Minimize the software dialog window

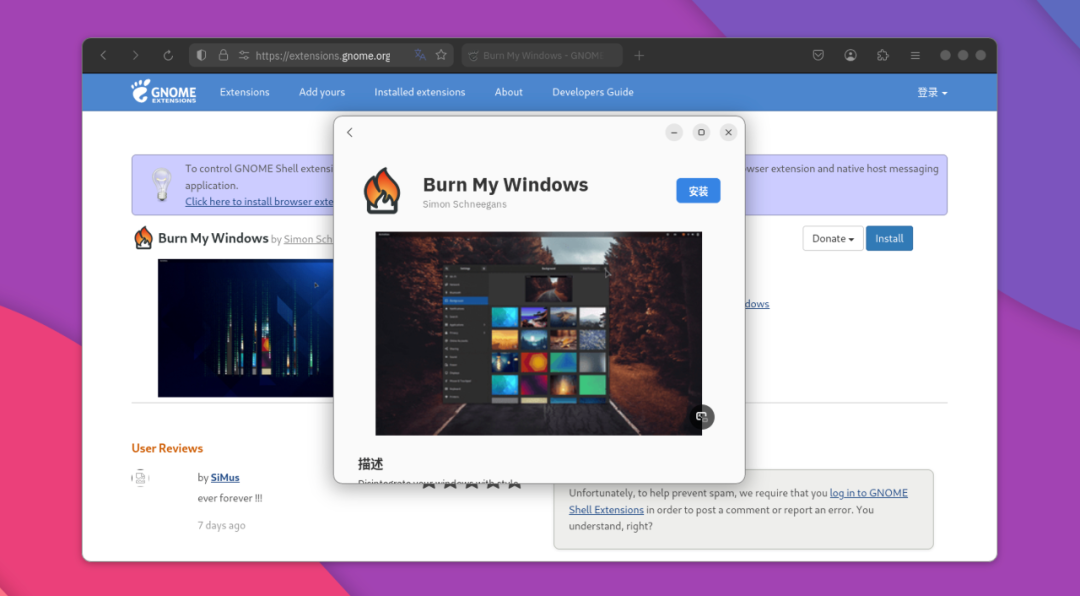pos(674,132)
